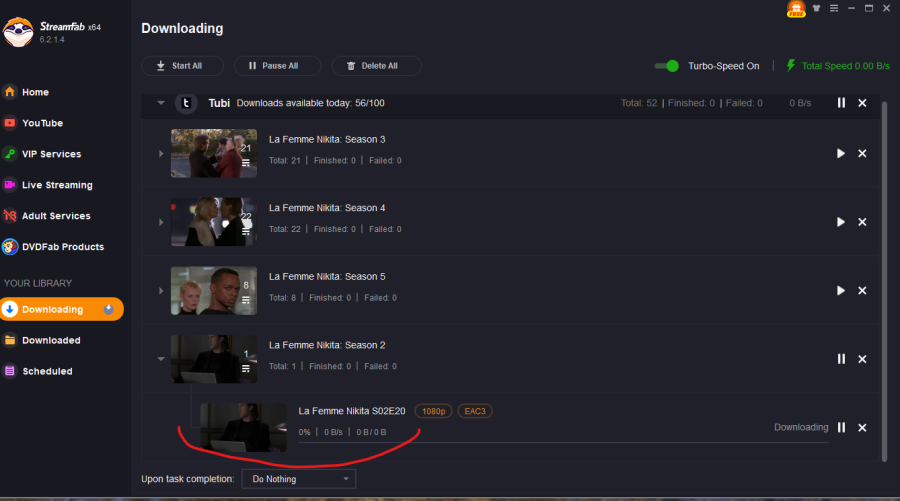900x501 pixels.
Task: Pause the S02E20 episode download
Action: coord(841,428)
